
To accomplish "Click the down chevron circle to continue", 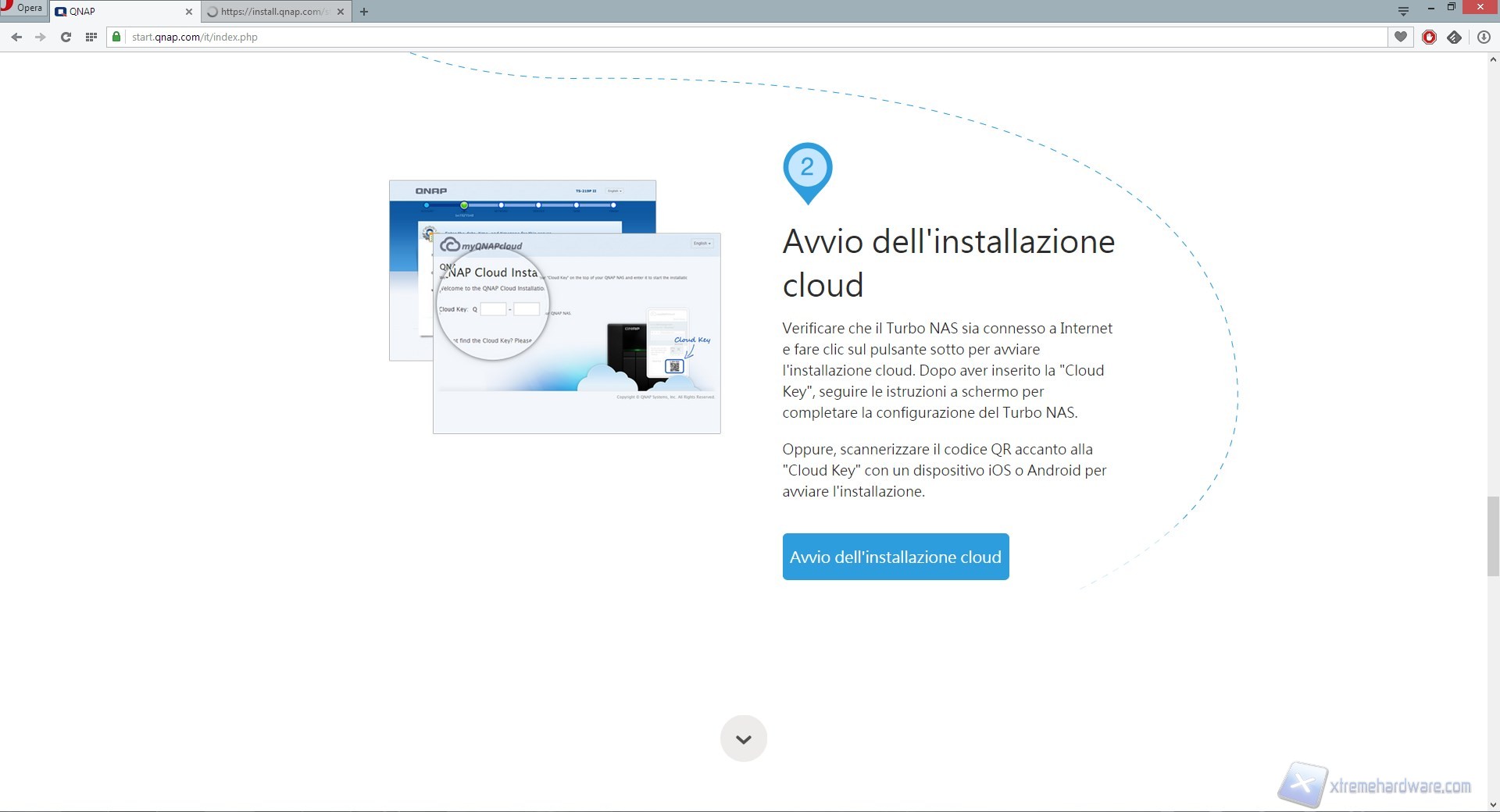I will (x=743, y=739).
